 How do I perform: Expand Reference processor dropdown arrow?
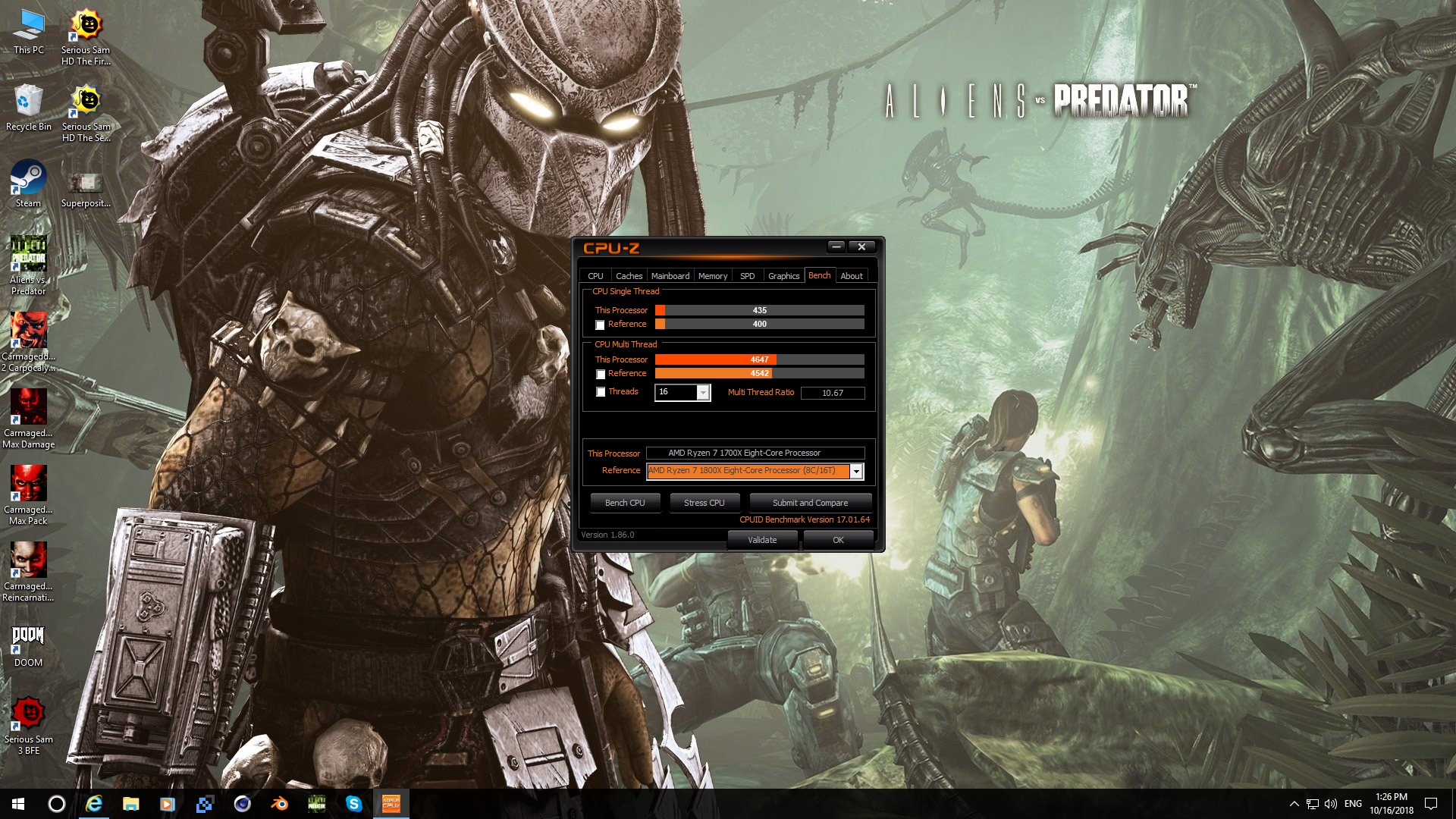[856, 471]
